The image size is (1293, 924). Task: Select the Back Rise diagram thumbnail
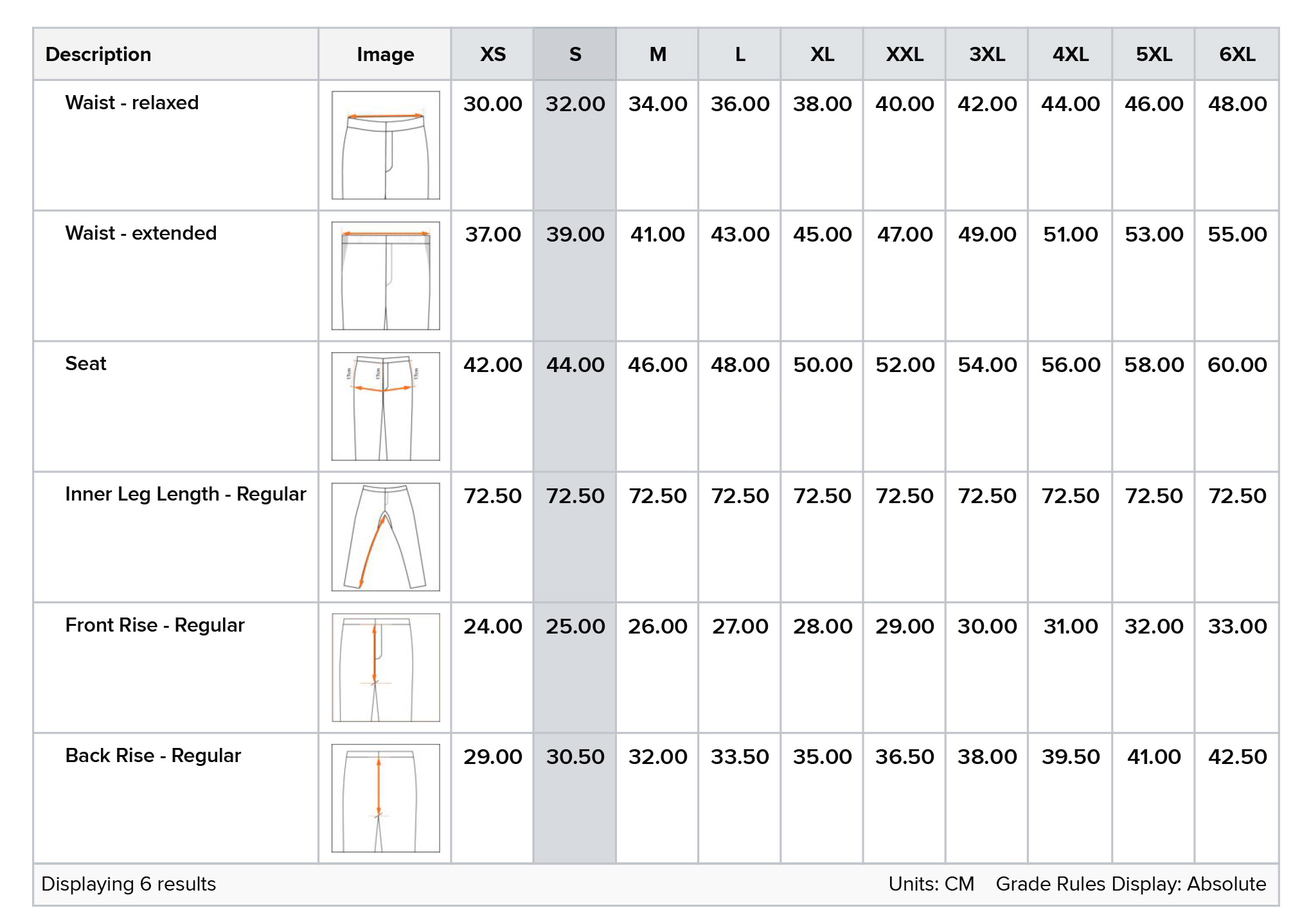click(x=386, y=797)
